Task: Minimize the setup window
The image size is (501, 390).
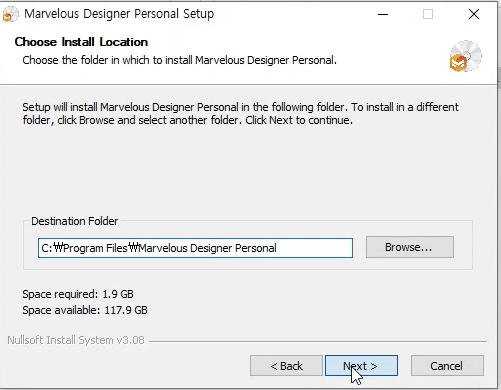Action: (383, 14)
